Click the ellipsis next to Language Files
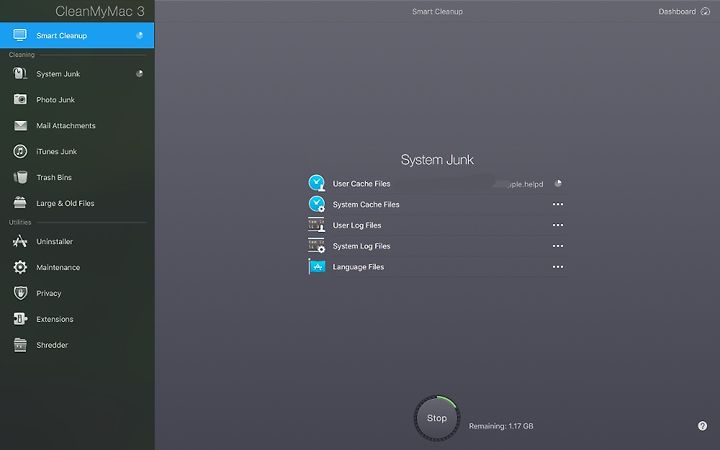Image resolution: width=720 pixels, height=450 pixels. click(x=557, y=267)
